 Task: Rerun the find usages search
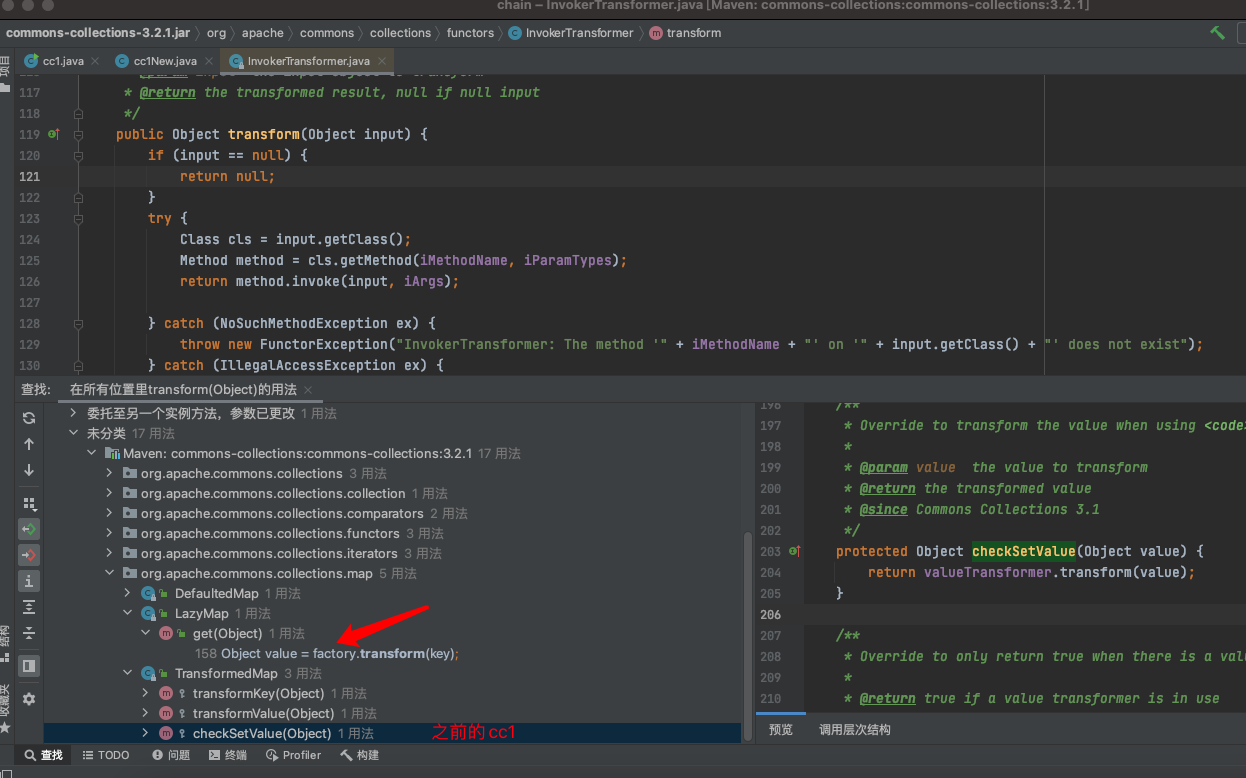tap(29, 418)
